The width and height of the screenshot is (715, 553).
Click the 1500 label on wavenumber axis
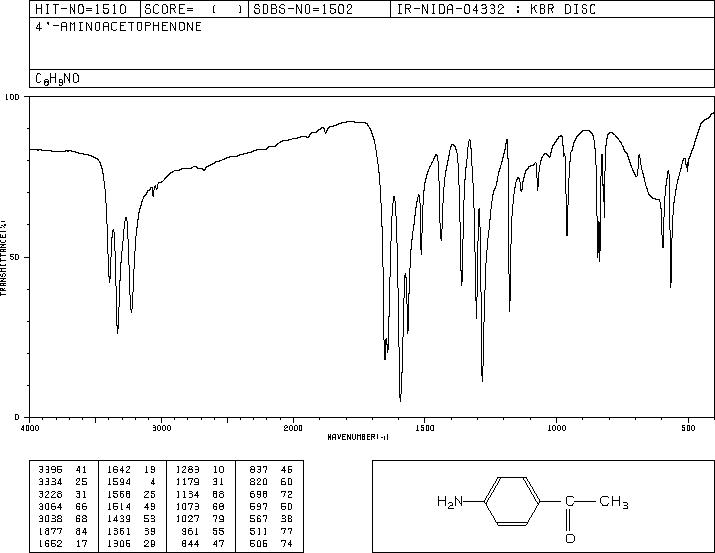(x=425, y=428)
